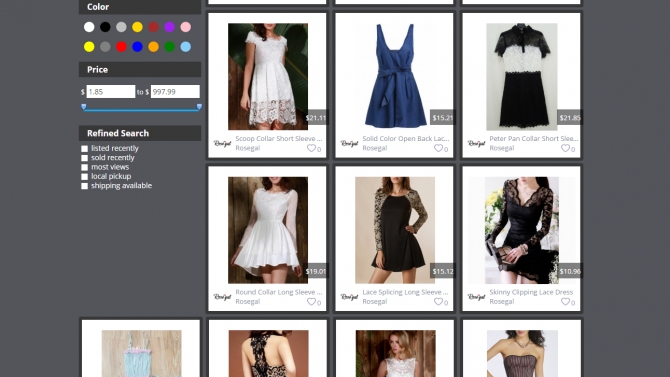
Task: Open the strapless corset dress thumbnail
Action: (x=522, y=353)
